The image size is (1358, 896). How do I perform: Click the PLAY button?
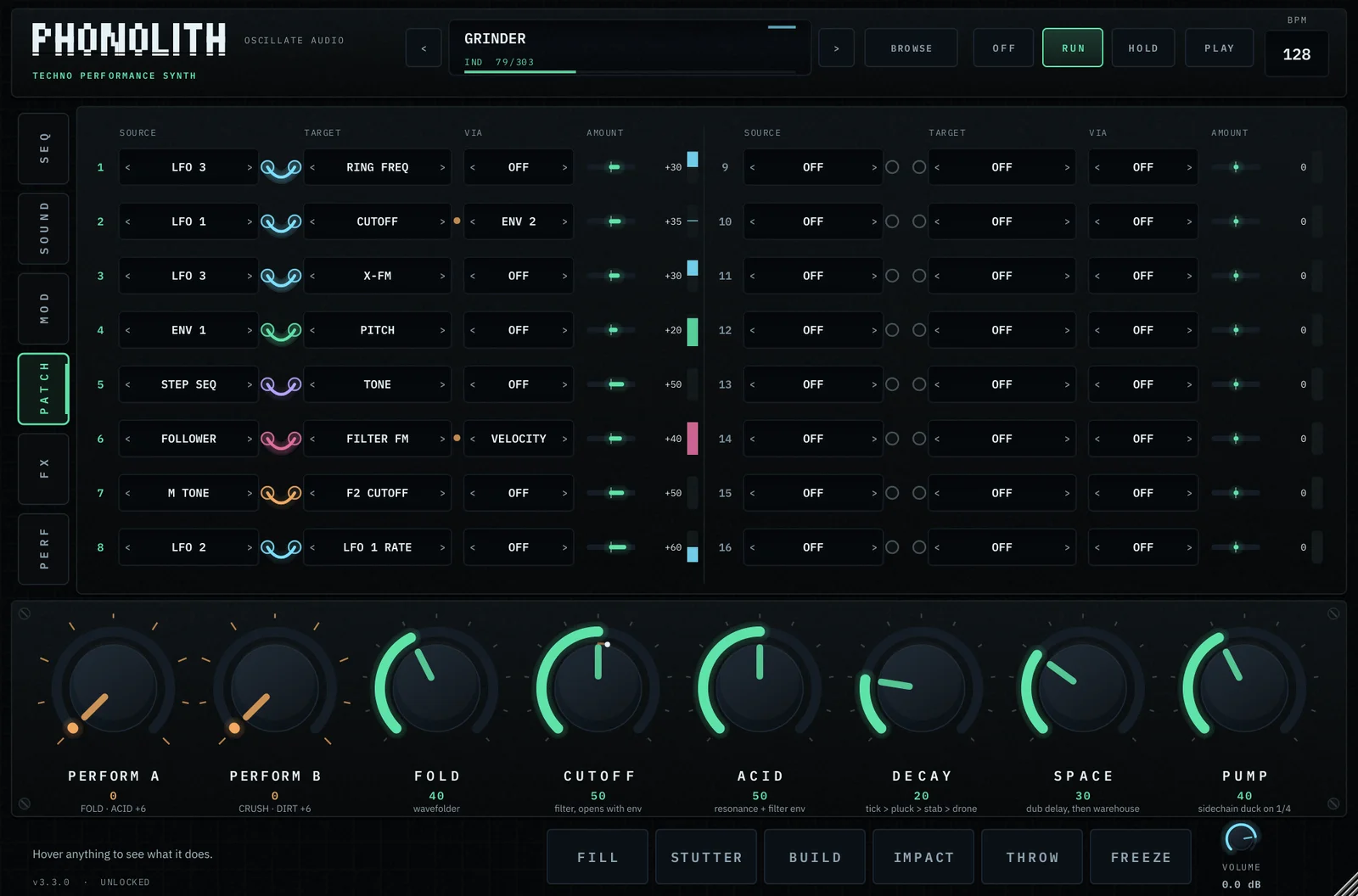point(1219,48)
